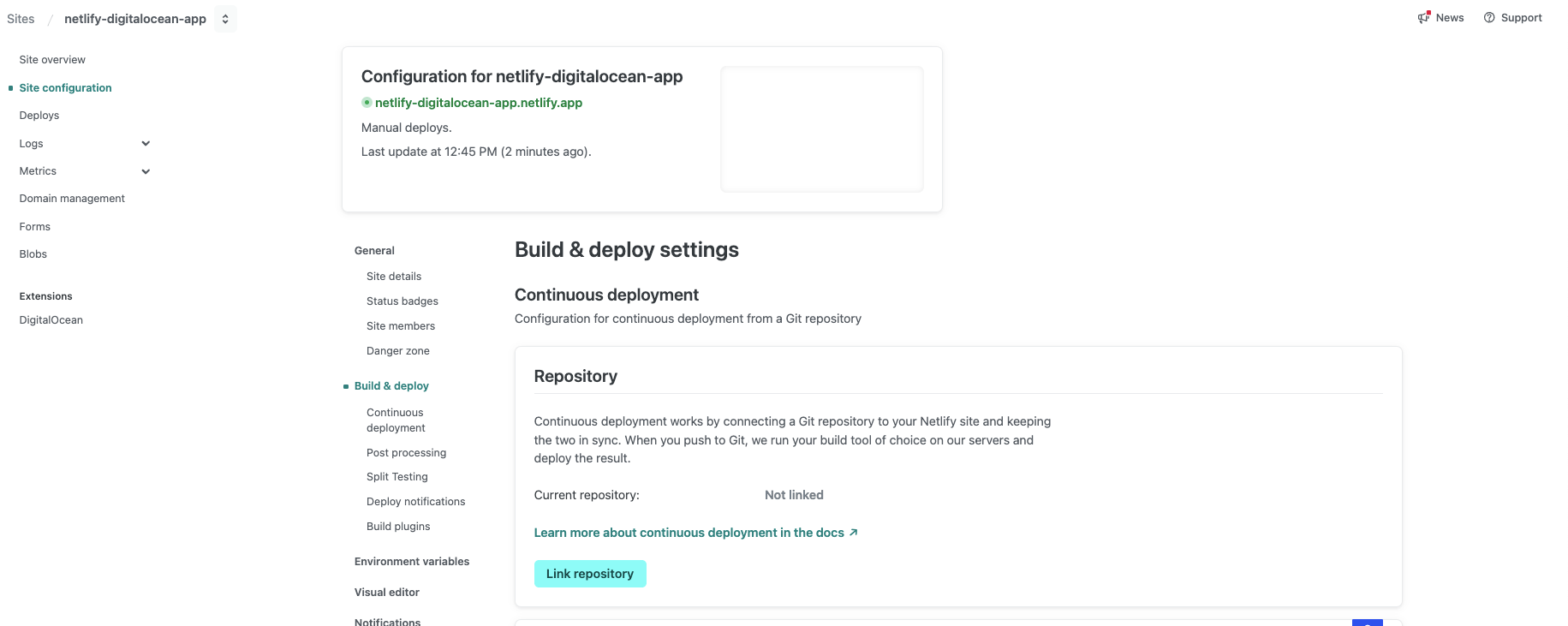
Task: Open the News megaphone icon
Action: 1424,17
